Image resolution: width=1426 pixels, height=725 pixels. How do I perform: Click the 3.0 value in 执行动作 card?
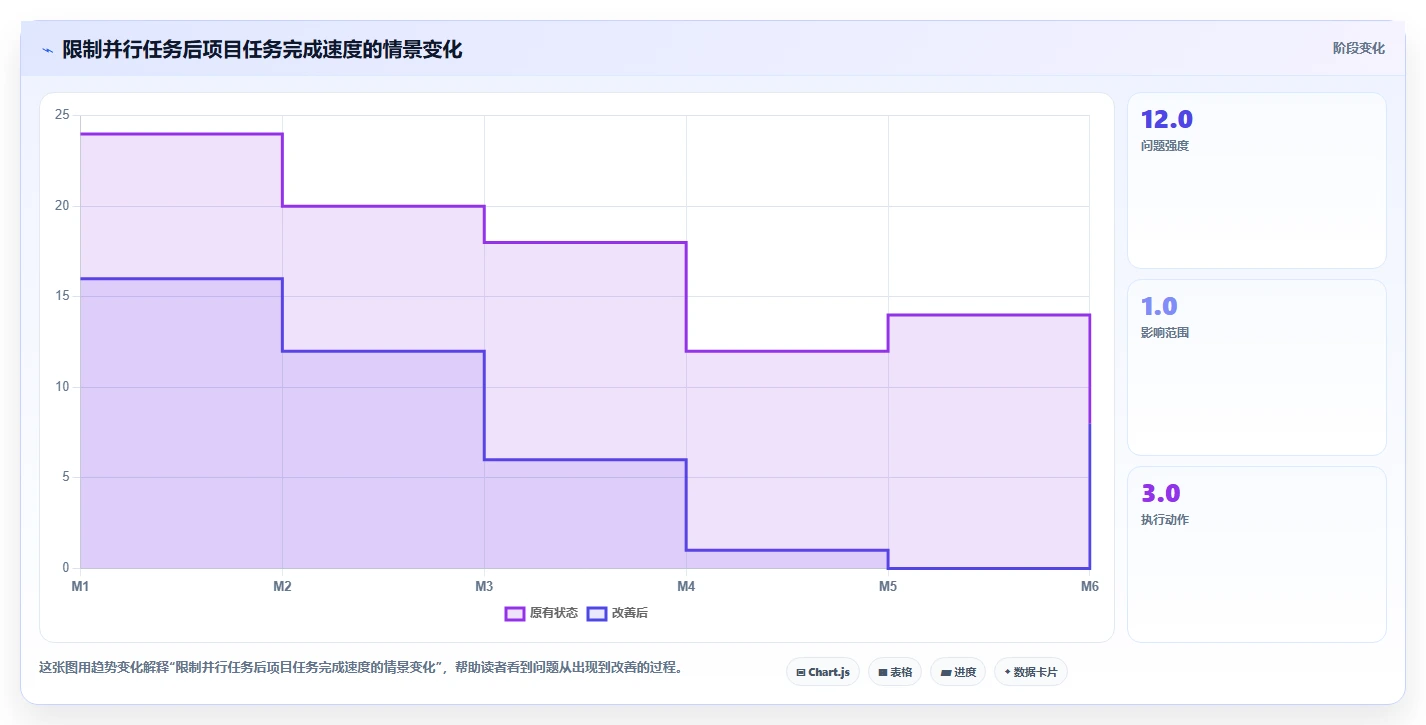[1160, 493]
